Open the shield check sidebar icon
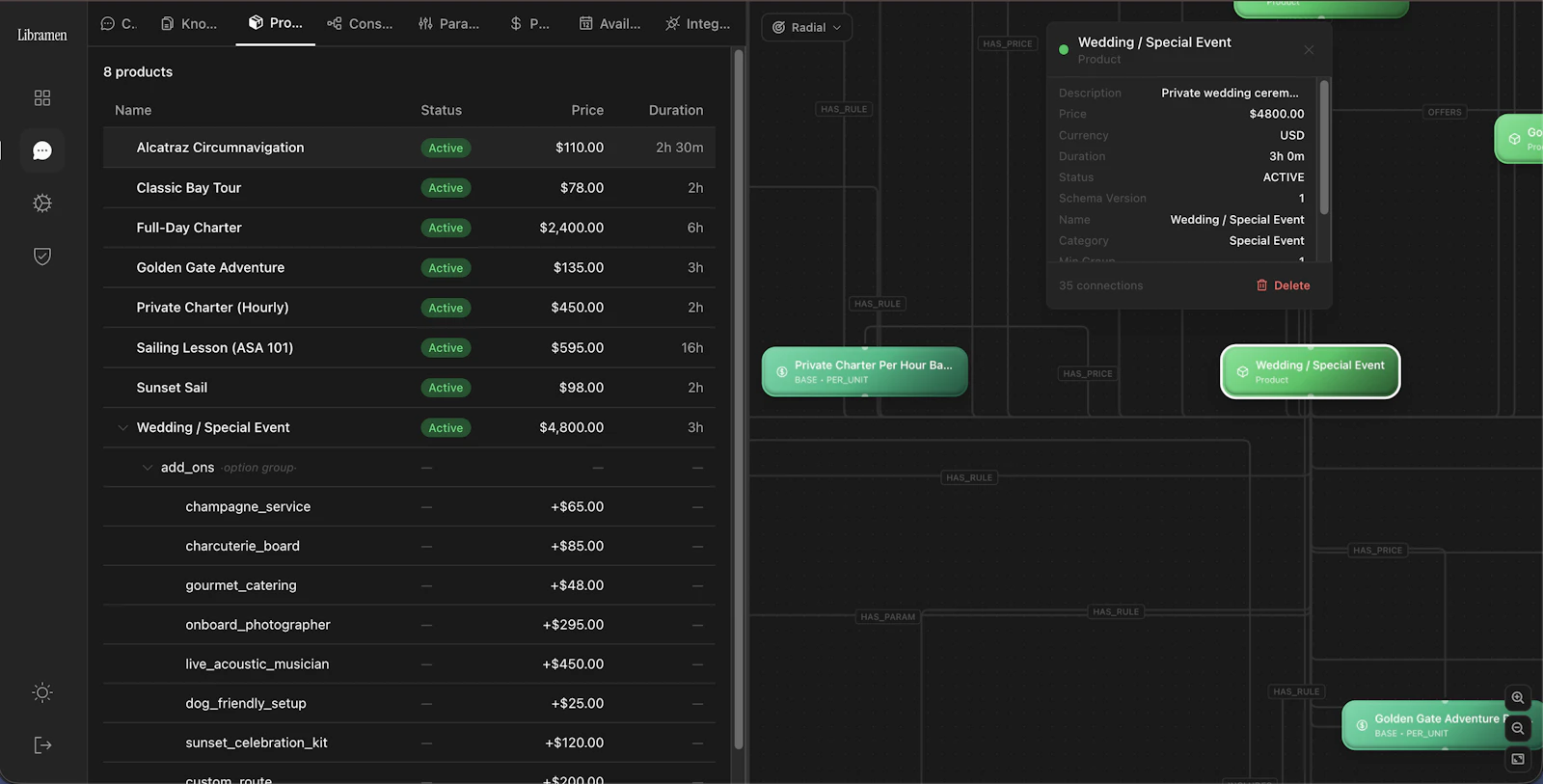Image resolution: width=1543 pixels, height=784 pixels. tap(42, 257)
